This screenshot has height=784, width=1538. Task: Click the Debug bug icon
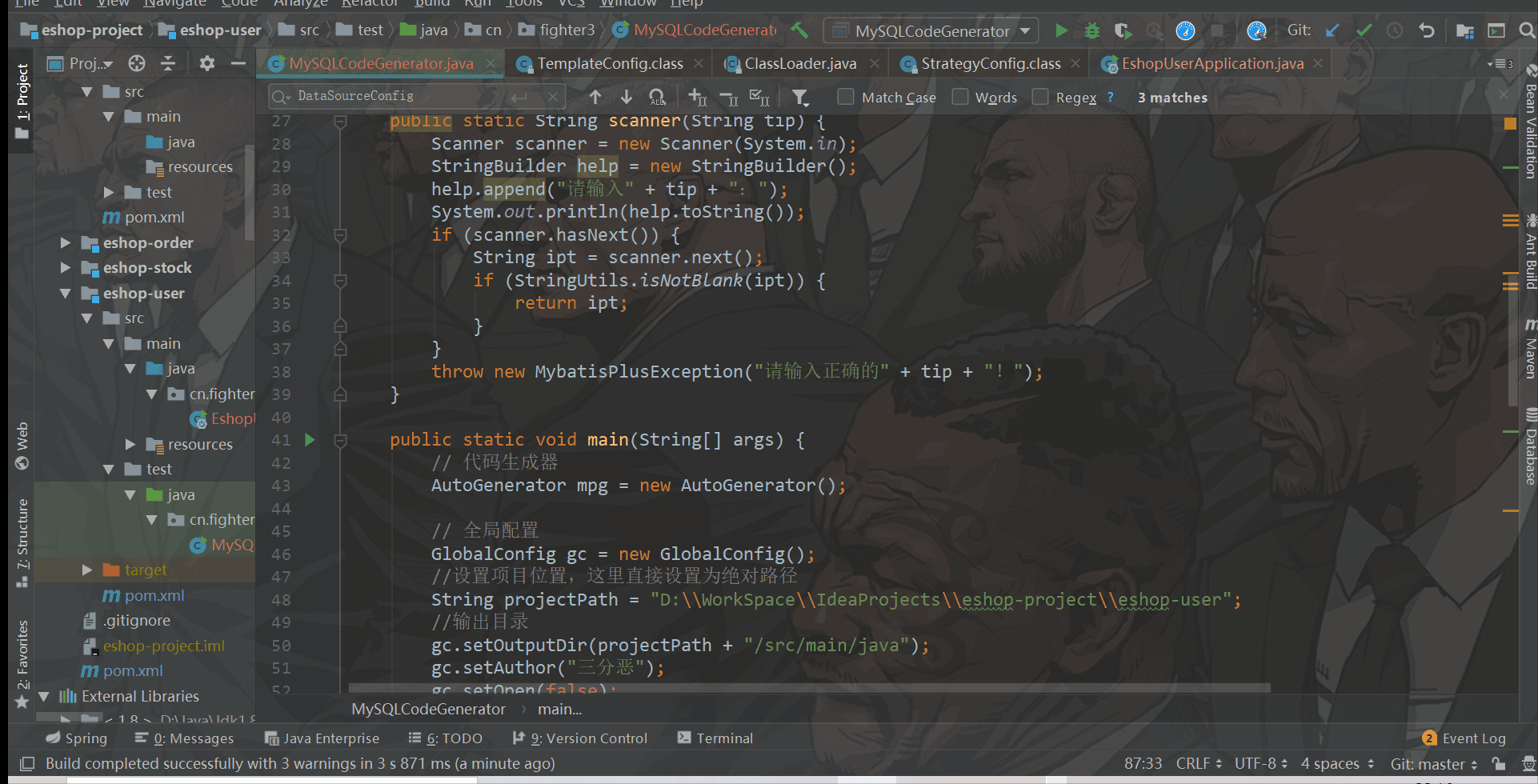click(x=1091, y=30)
